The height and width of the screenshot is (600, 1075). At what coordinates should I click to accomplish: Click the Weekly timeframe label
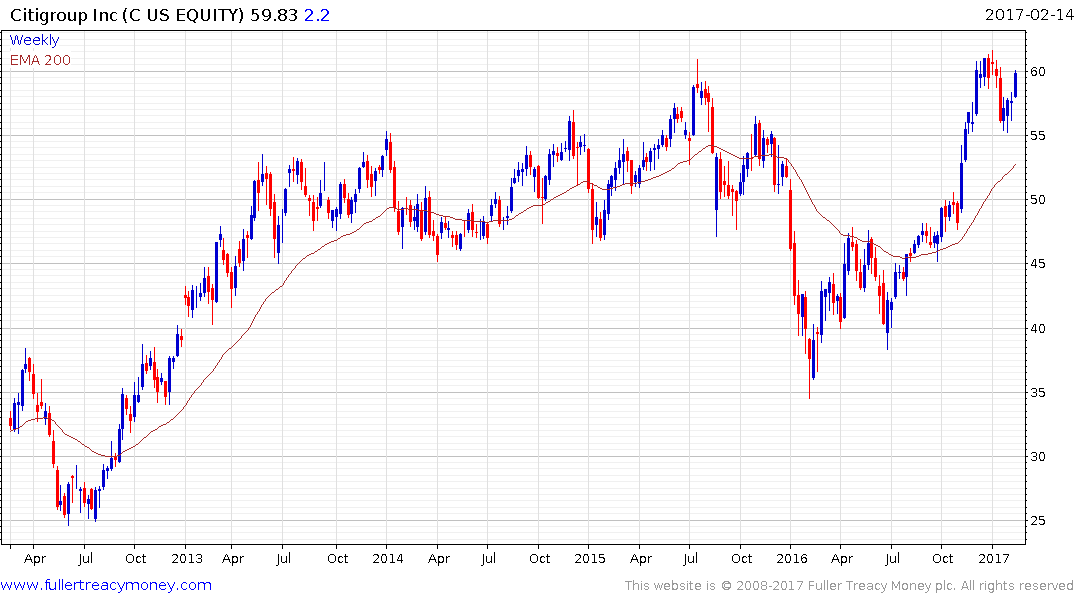[x=34, y=40]
